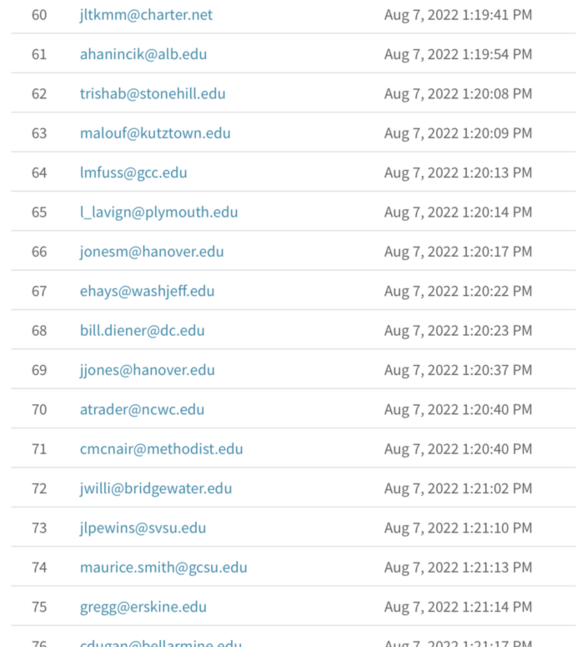The width and height of the screenshot is (587, 647).
Task: Open trishab@stonehill.edu recipient link
Action: [153, 94]
